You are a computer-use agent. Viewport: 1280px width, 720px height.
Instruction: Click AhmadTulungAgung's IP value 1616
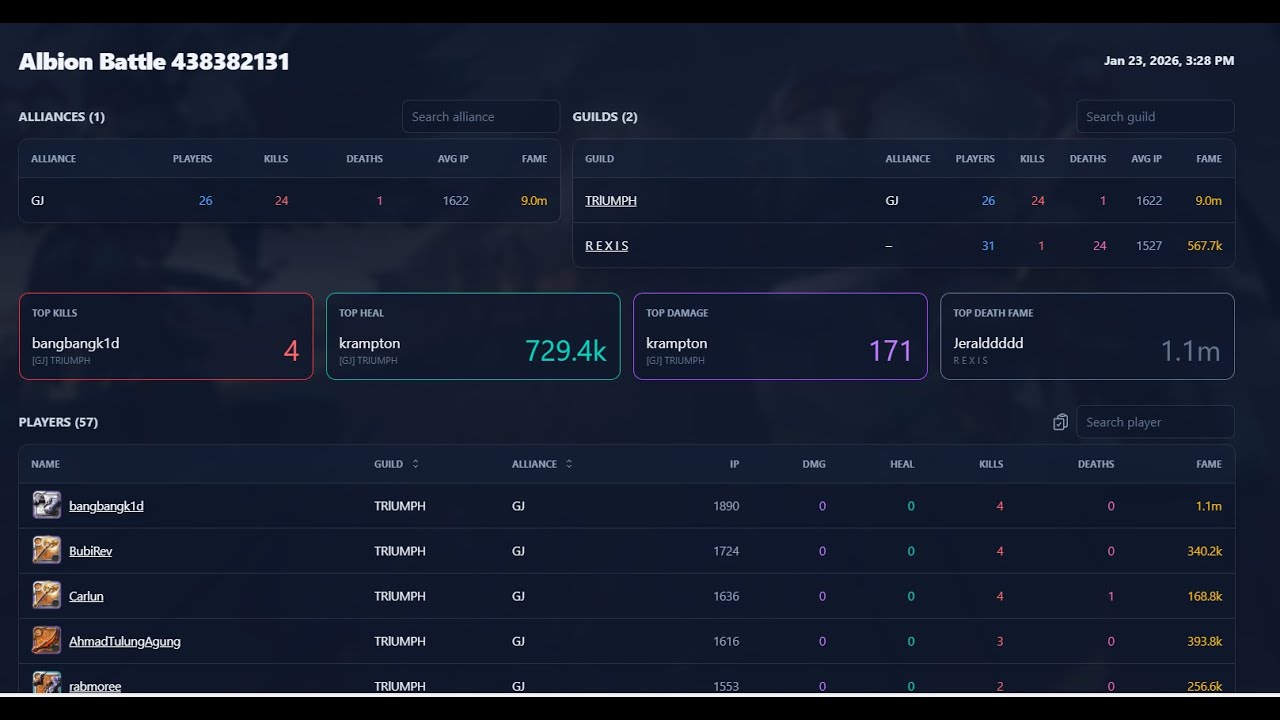[x=726, y=641]
